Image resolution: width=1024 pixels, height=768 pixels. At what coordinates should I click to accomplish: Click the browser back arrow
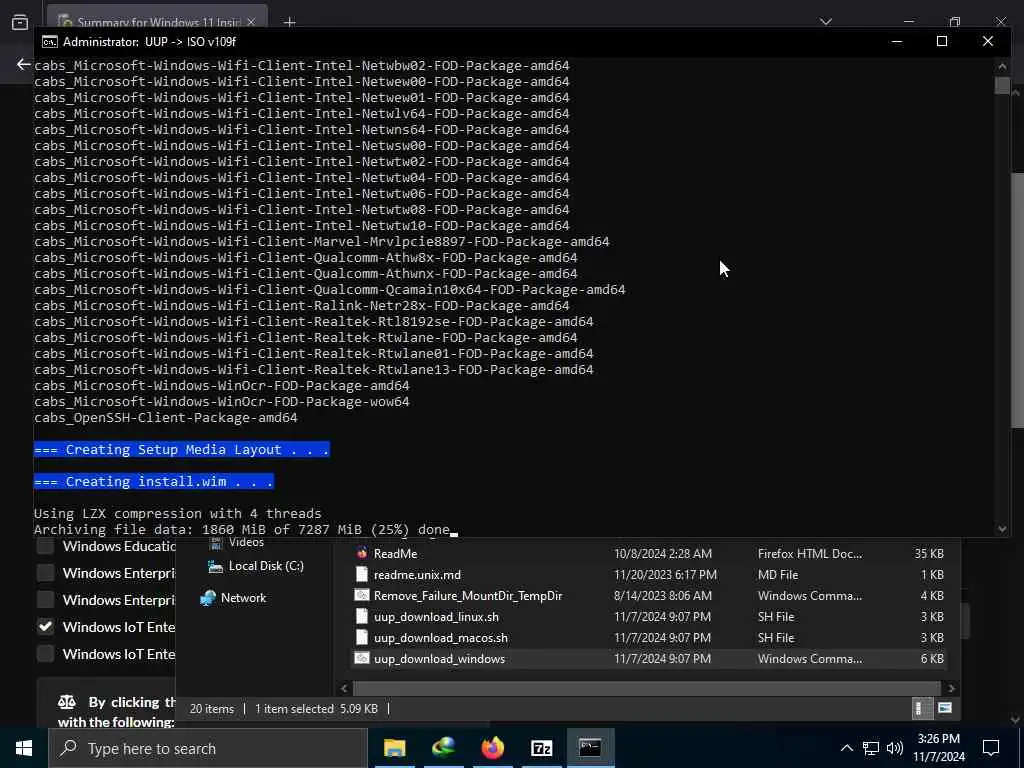coord(24,64)
